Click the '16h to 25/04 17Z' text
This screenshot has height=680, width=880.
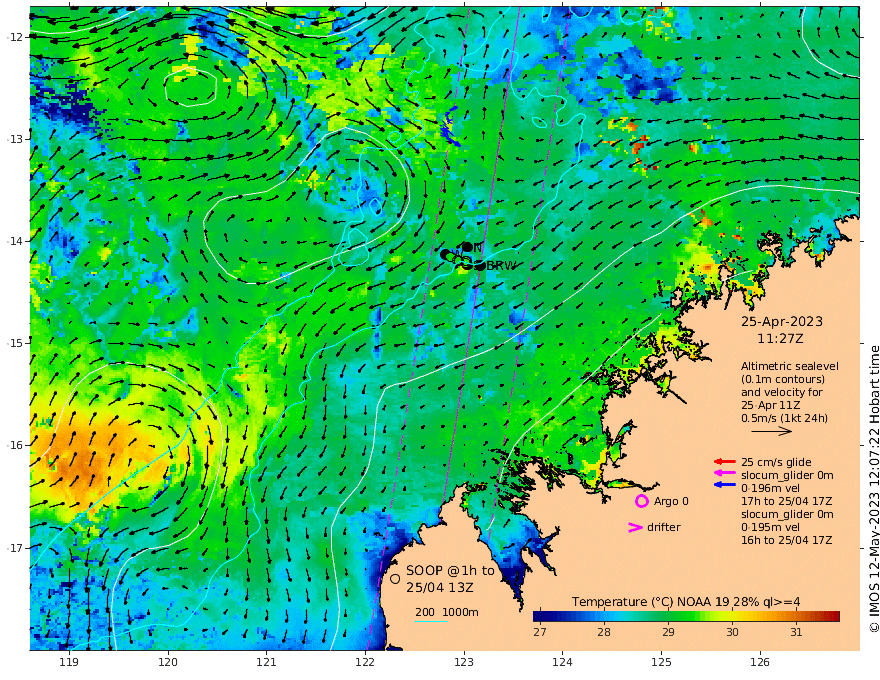click(786, 540)
